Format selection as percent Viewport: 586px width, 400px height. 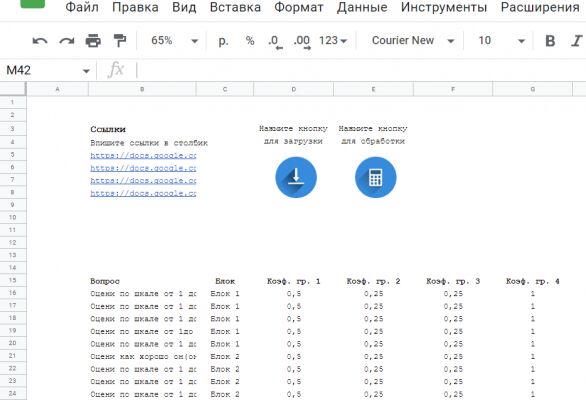[250, 40]
